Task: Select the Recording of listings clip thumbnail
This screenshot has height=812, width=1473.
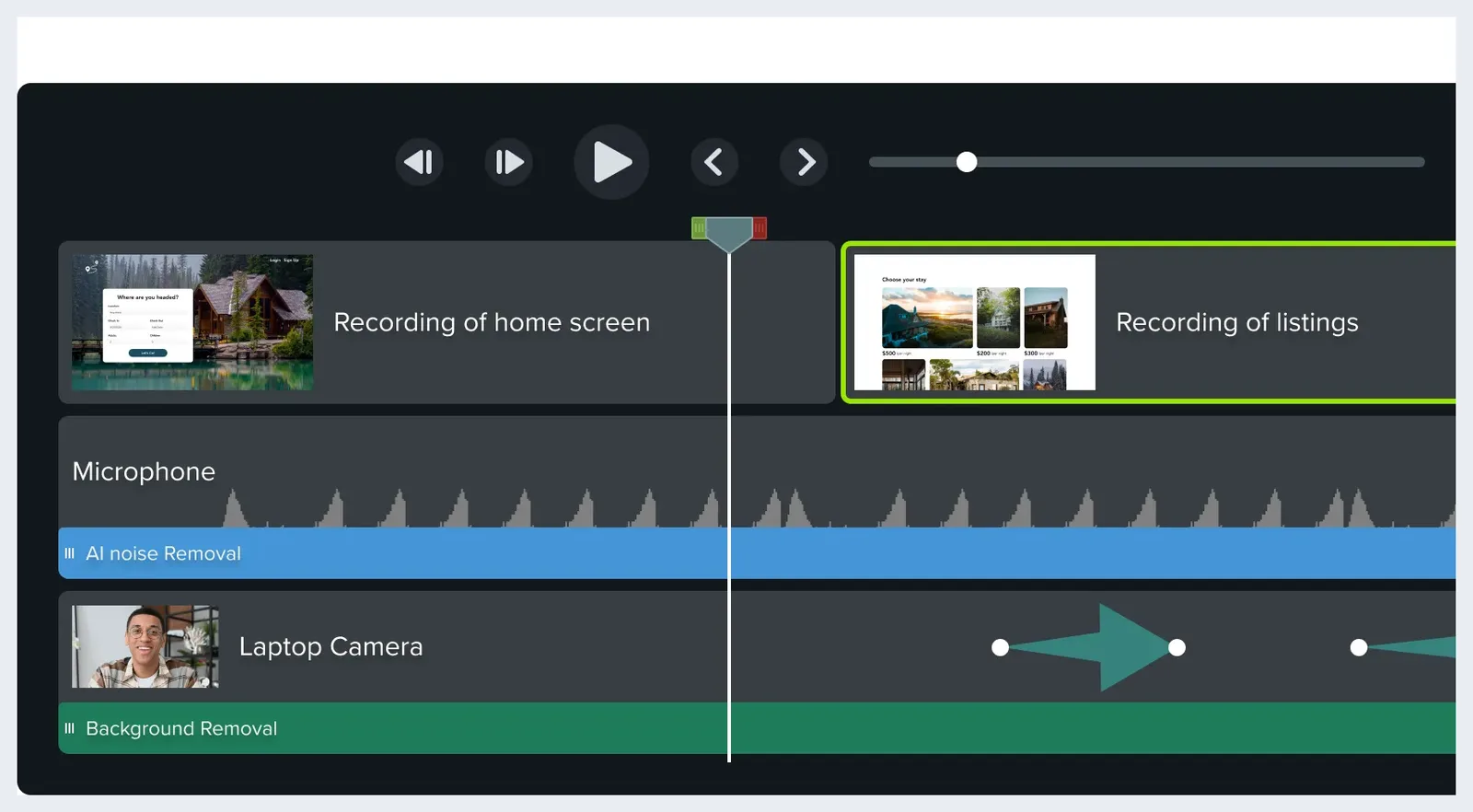Action: pos(975,322)
